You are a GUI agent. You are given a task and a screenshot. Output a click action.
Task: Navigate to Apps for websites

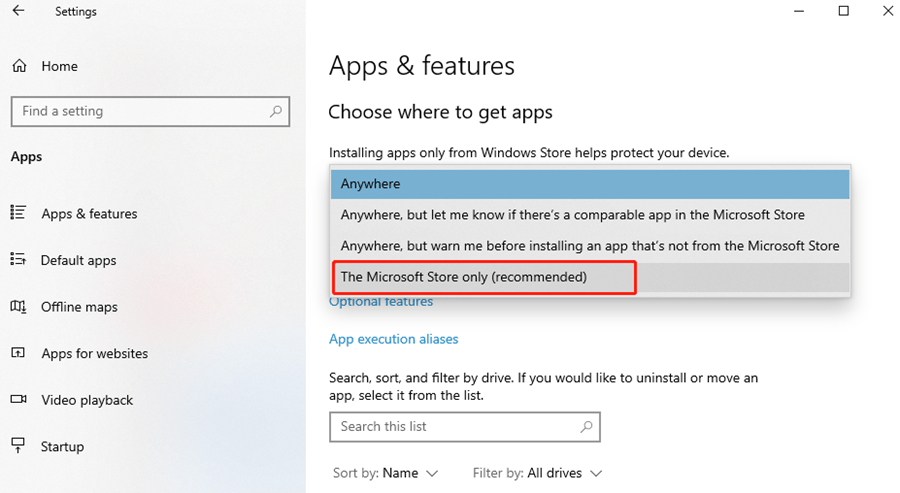95,354
